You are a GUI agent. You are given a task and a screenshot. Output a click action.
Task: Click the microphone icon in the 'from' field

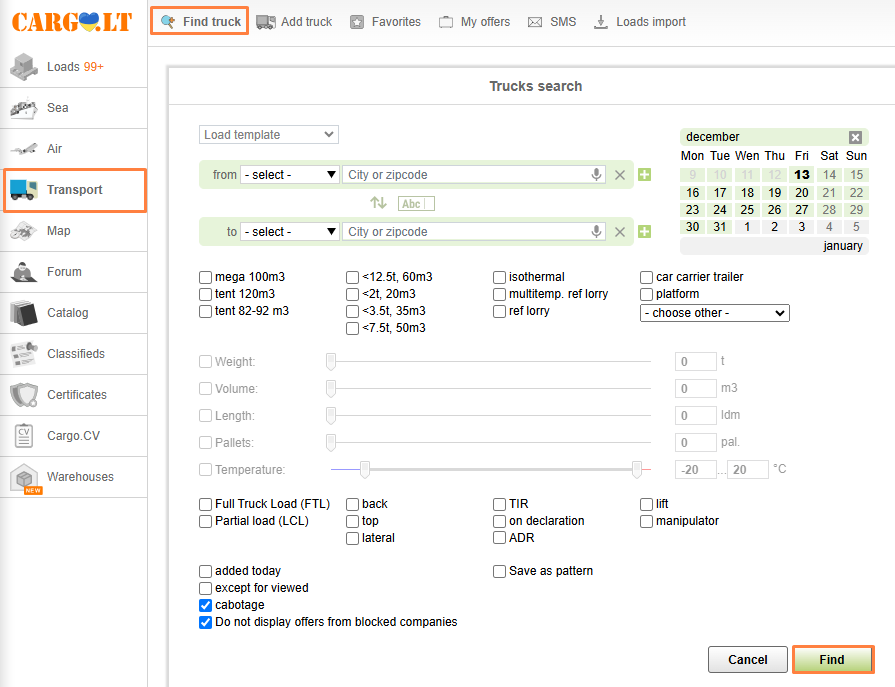[597, 175]
